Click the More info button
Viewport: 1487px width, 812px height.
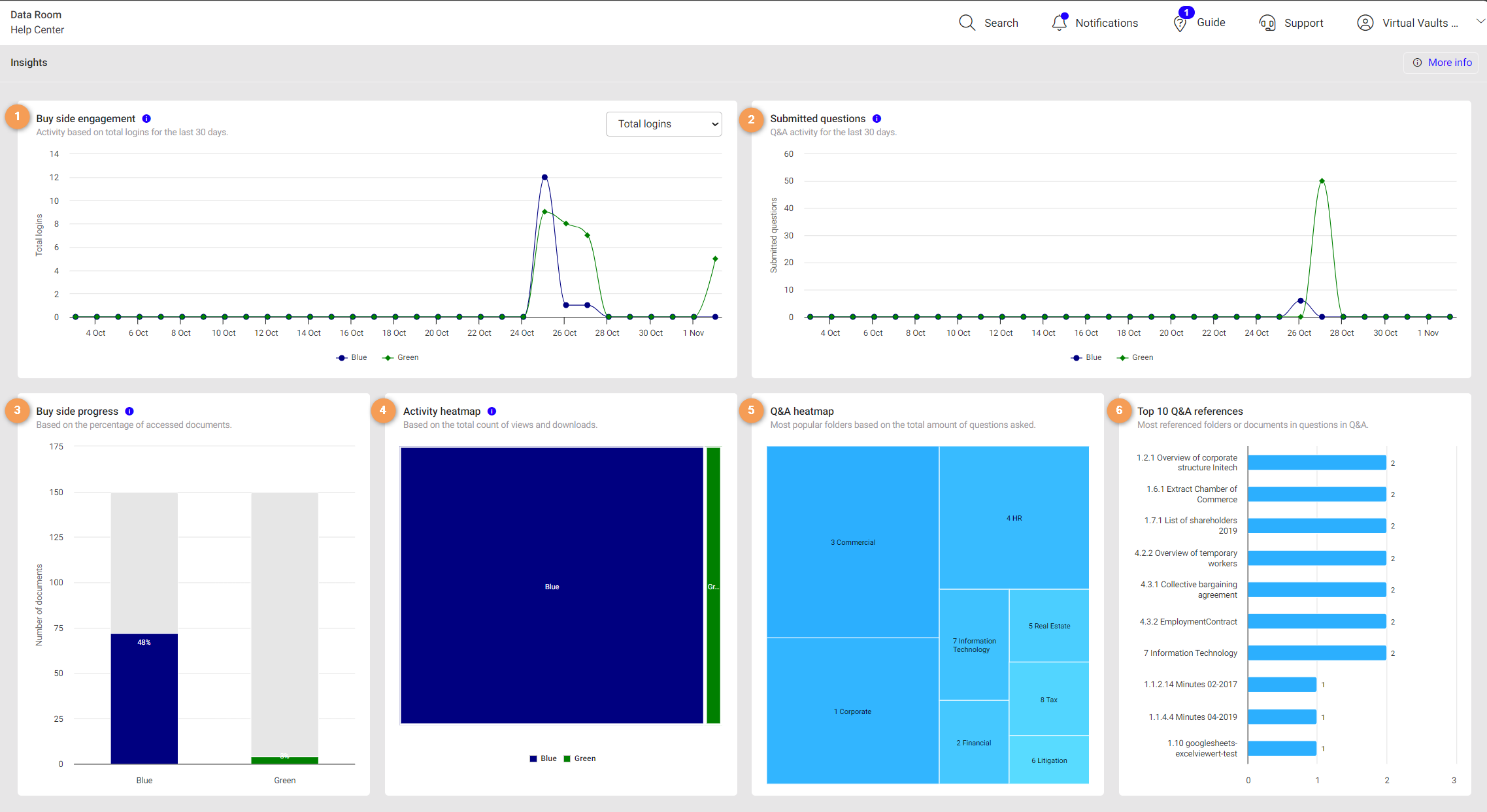pos(1441,63)
